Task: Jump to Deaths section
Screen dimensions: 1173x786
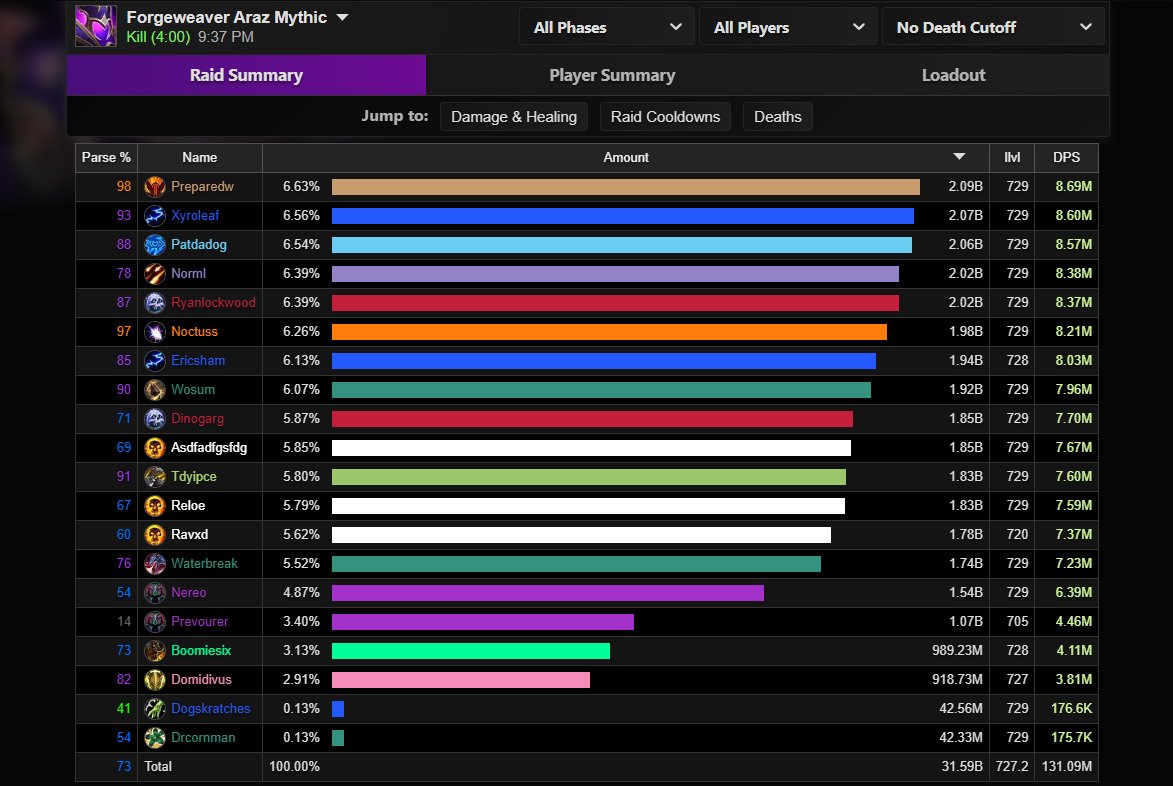Action: tap(777, 117)
